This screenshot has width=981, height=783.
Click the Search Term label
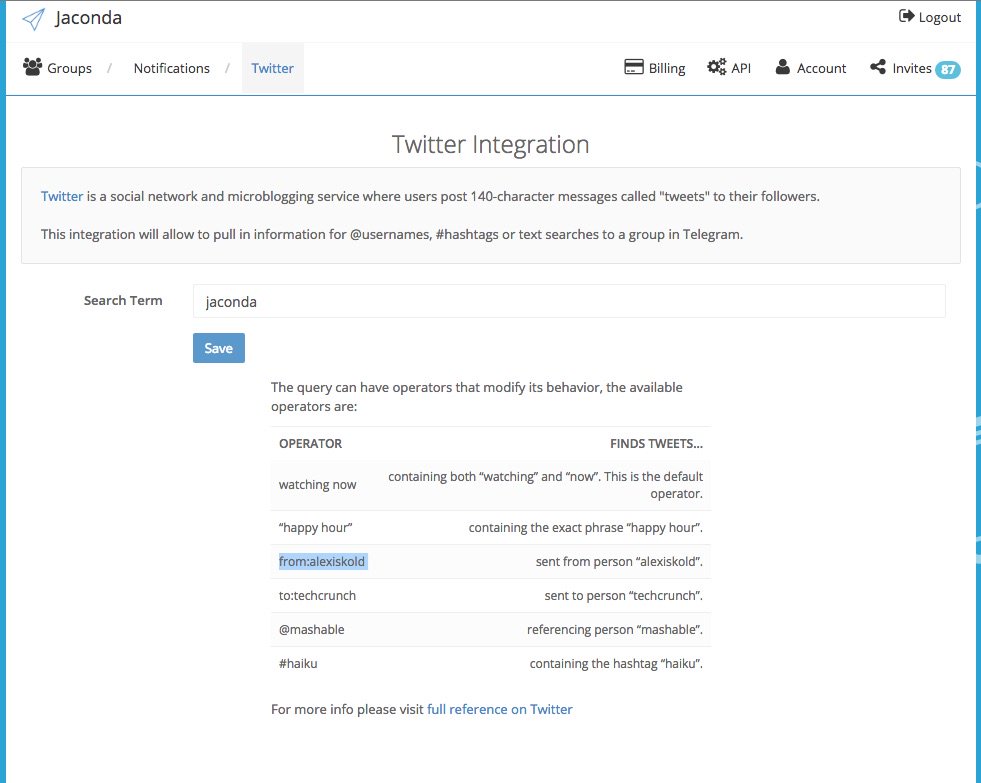123,301
